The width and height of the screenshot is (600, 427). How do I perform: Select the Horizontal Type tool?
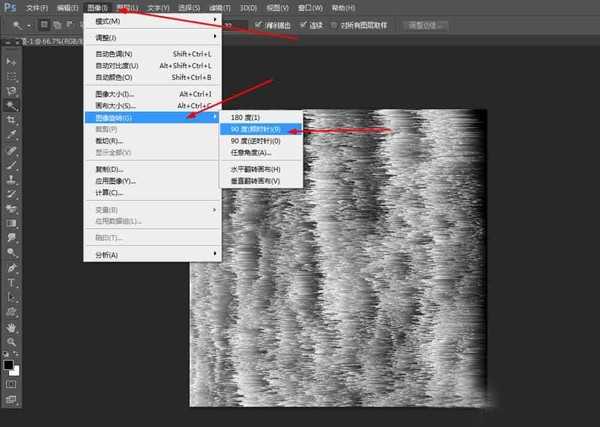tap(12, 282)
